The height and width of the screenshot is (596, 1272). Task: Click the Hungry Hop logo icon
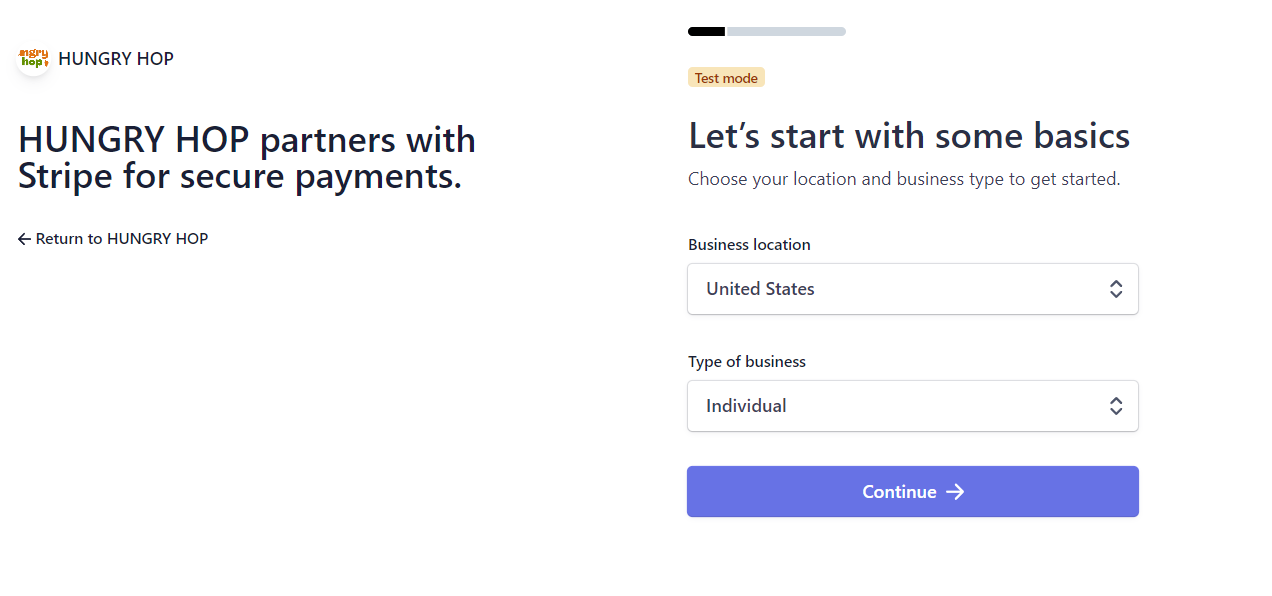pos(34,59)
